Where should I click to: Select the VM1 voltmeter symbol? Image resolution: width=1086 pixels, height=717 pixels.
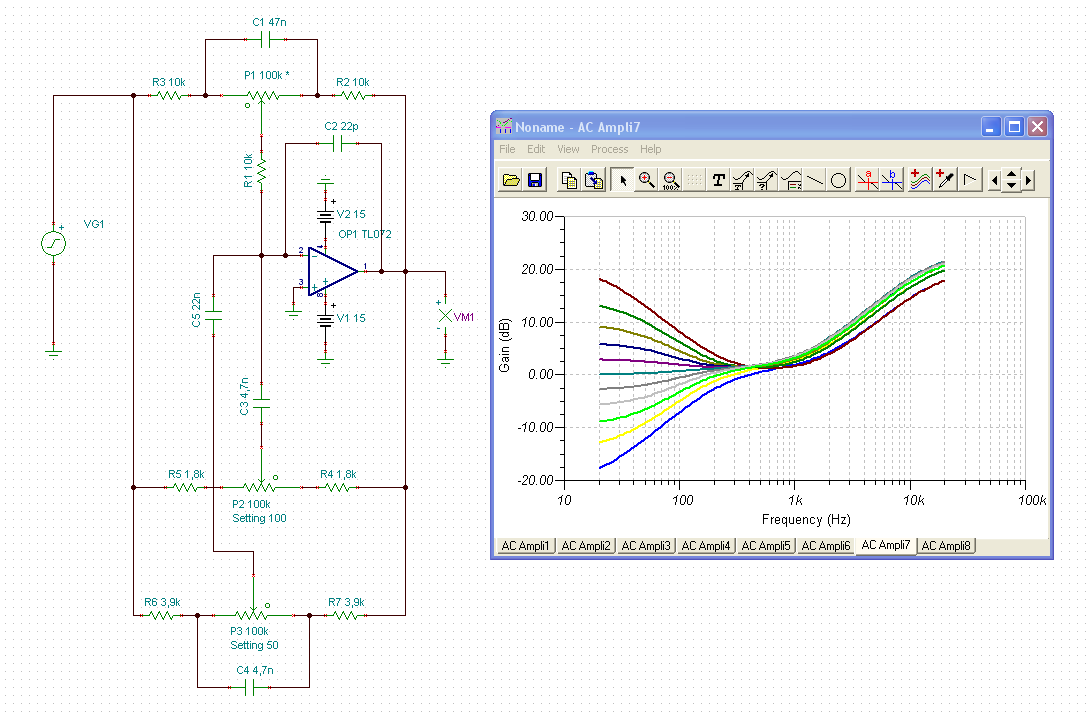pos(445,316)
